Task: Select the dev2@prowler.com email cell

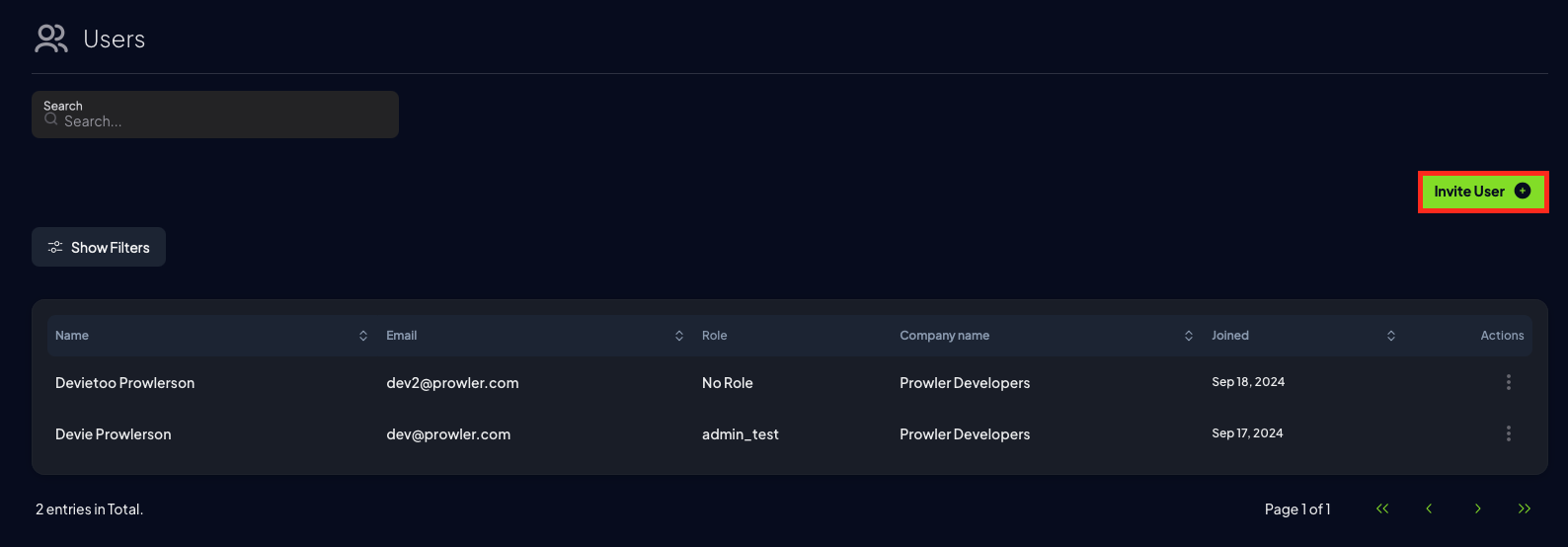Action: (x=452, y=383)
